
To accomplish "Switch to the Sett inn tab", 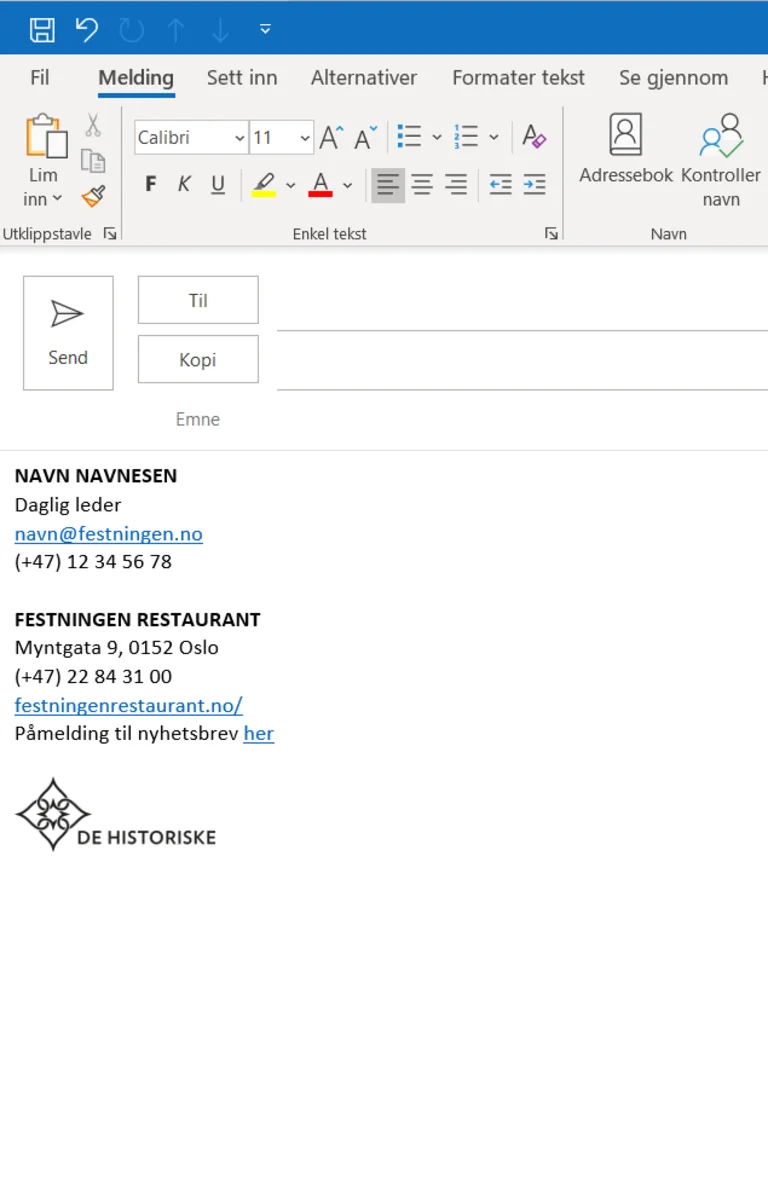I will coord(242,78).
